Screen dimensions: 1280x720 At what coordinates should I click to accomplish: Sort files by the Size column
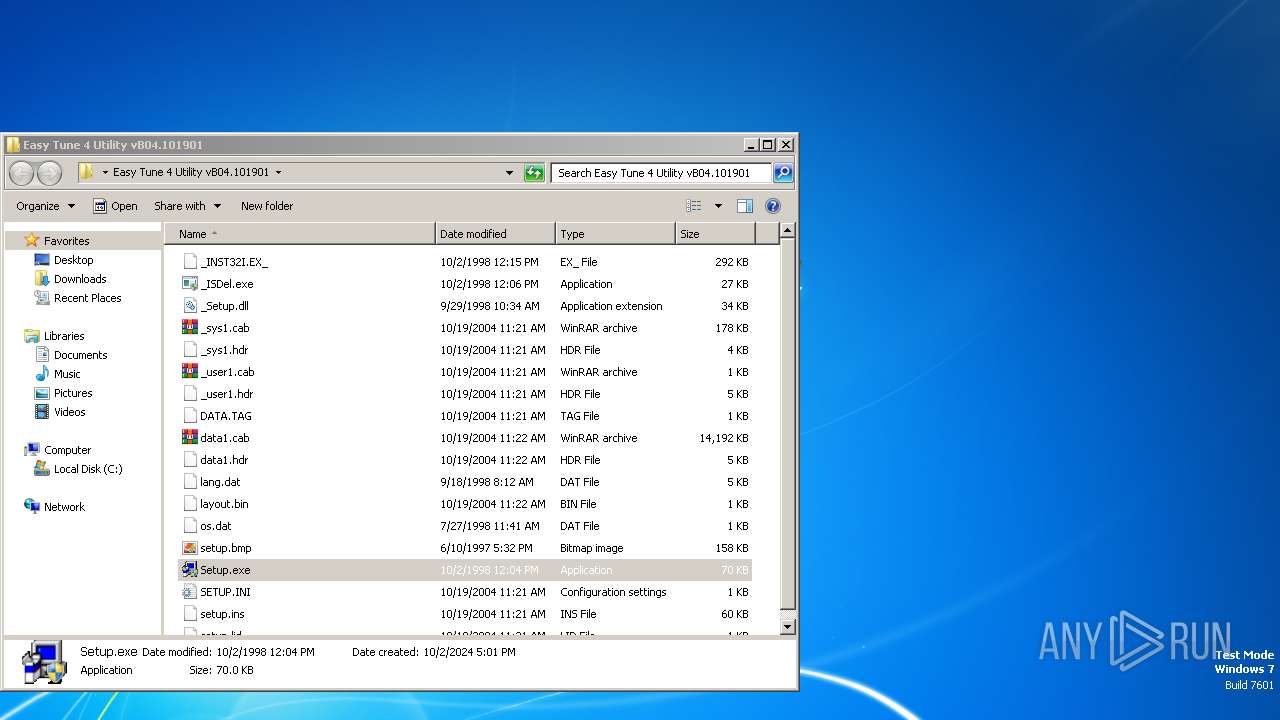coord(715,234)
